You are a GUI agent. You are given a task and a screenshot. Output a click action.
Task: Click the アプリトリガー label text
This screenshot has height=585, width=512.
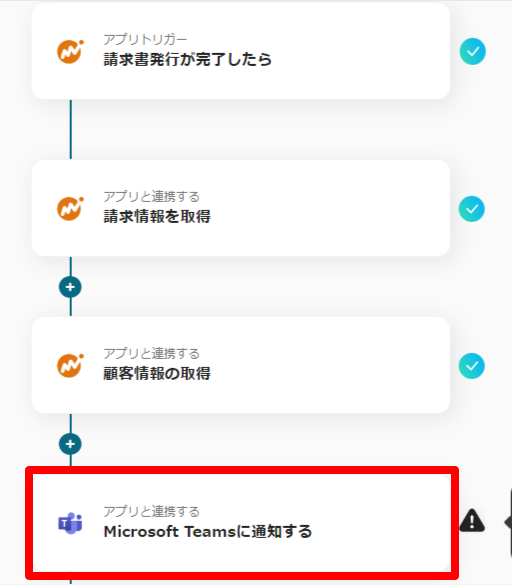coord(145,40)
